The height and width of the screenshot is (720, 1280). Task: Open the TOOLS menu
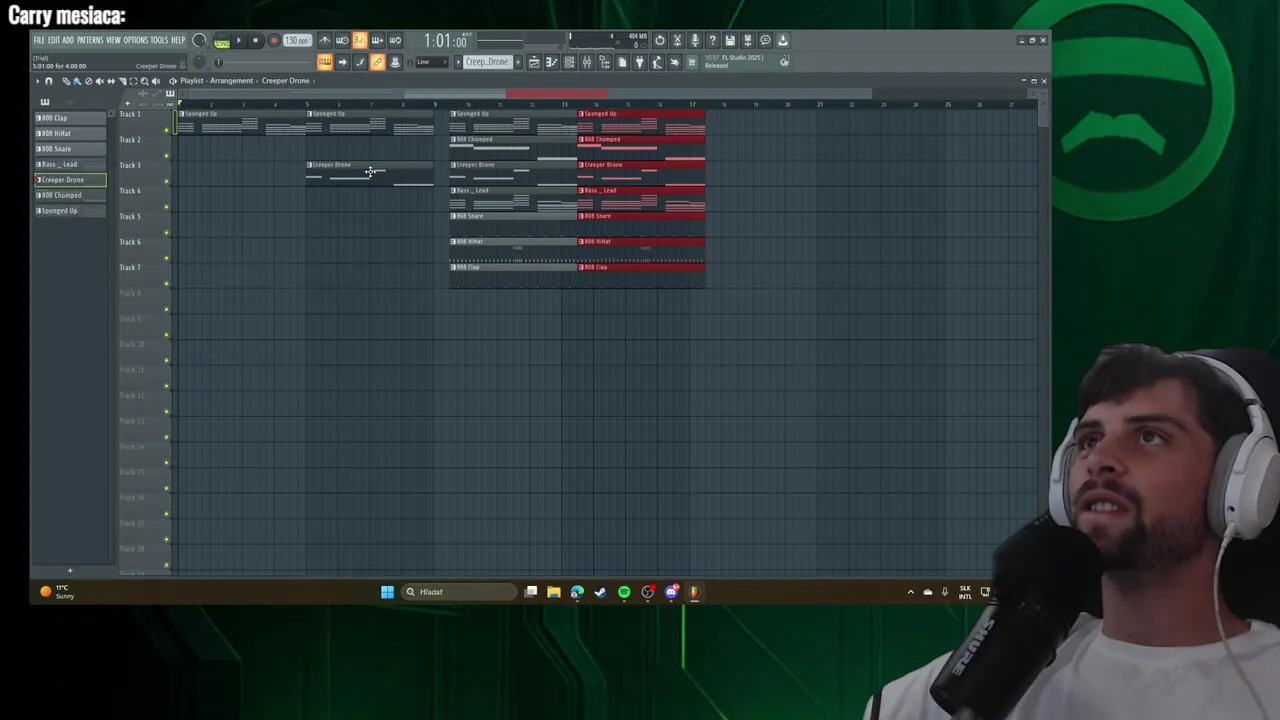pos(159,40)
